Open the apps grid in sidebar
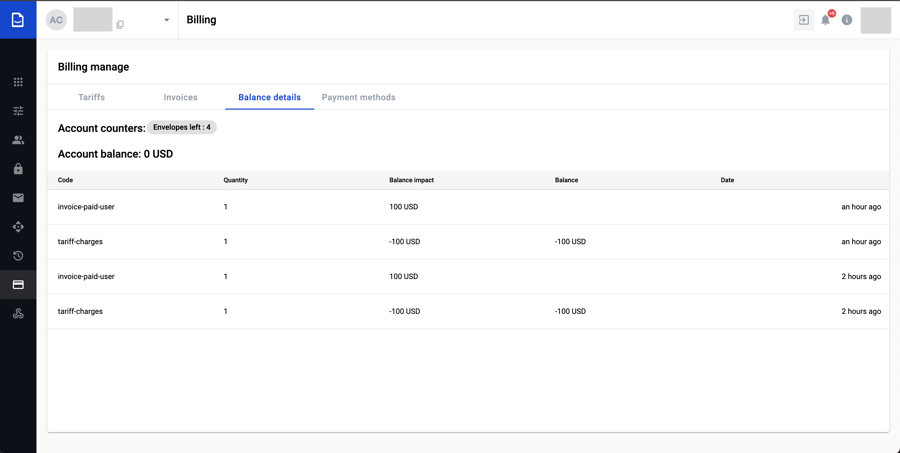The height and width of the screenshot is (453, 900). (x=18, y=82)
